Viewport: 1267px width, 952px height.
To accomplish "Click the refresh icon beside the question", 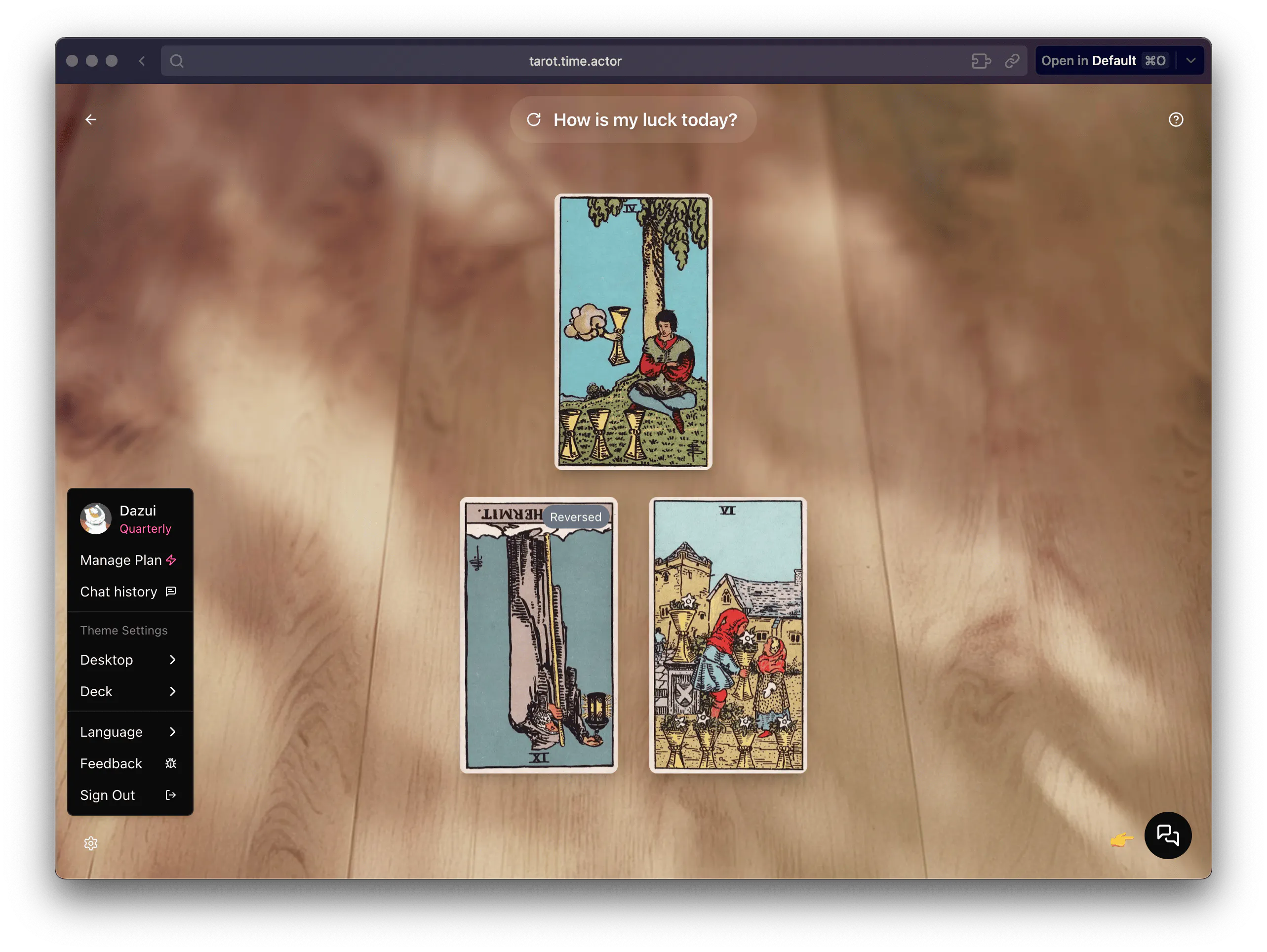I will [x=534, y=119].
